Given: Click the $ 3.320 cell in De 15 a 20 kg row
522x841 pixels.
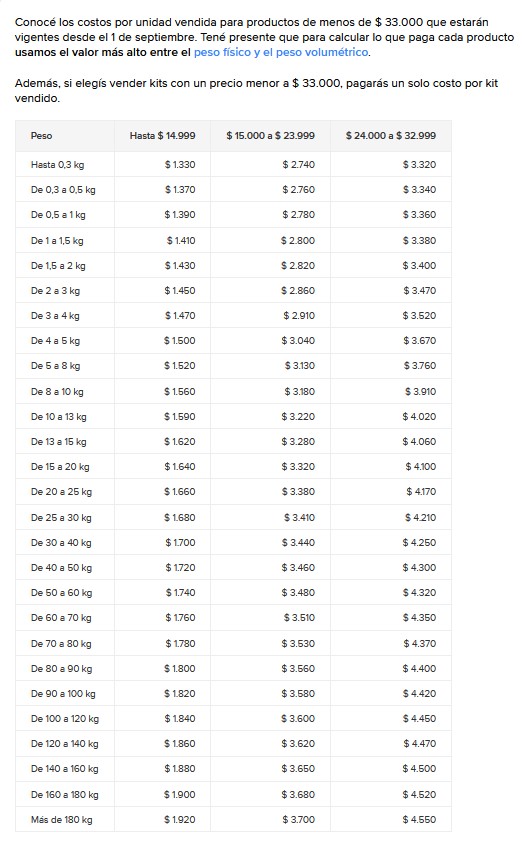Looking at the screenshot, I should tap(298, 467).
